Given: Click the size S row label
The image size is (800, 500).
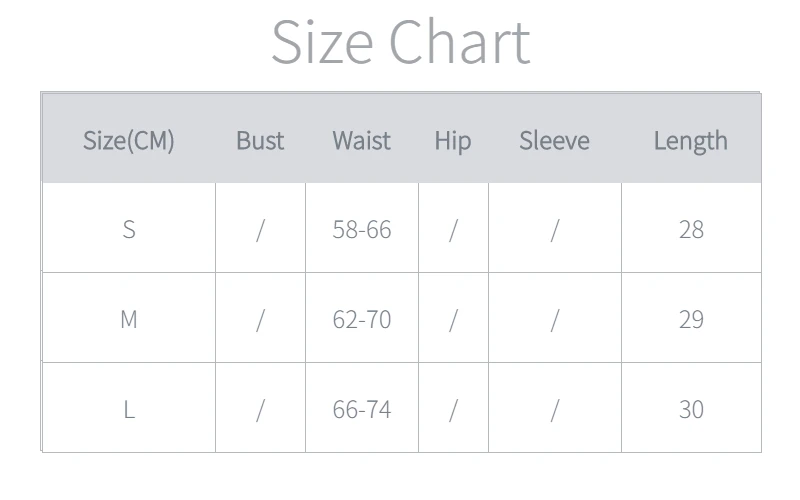Looking at the screenshot, I should (x=128, y=229).
